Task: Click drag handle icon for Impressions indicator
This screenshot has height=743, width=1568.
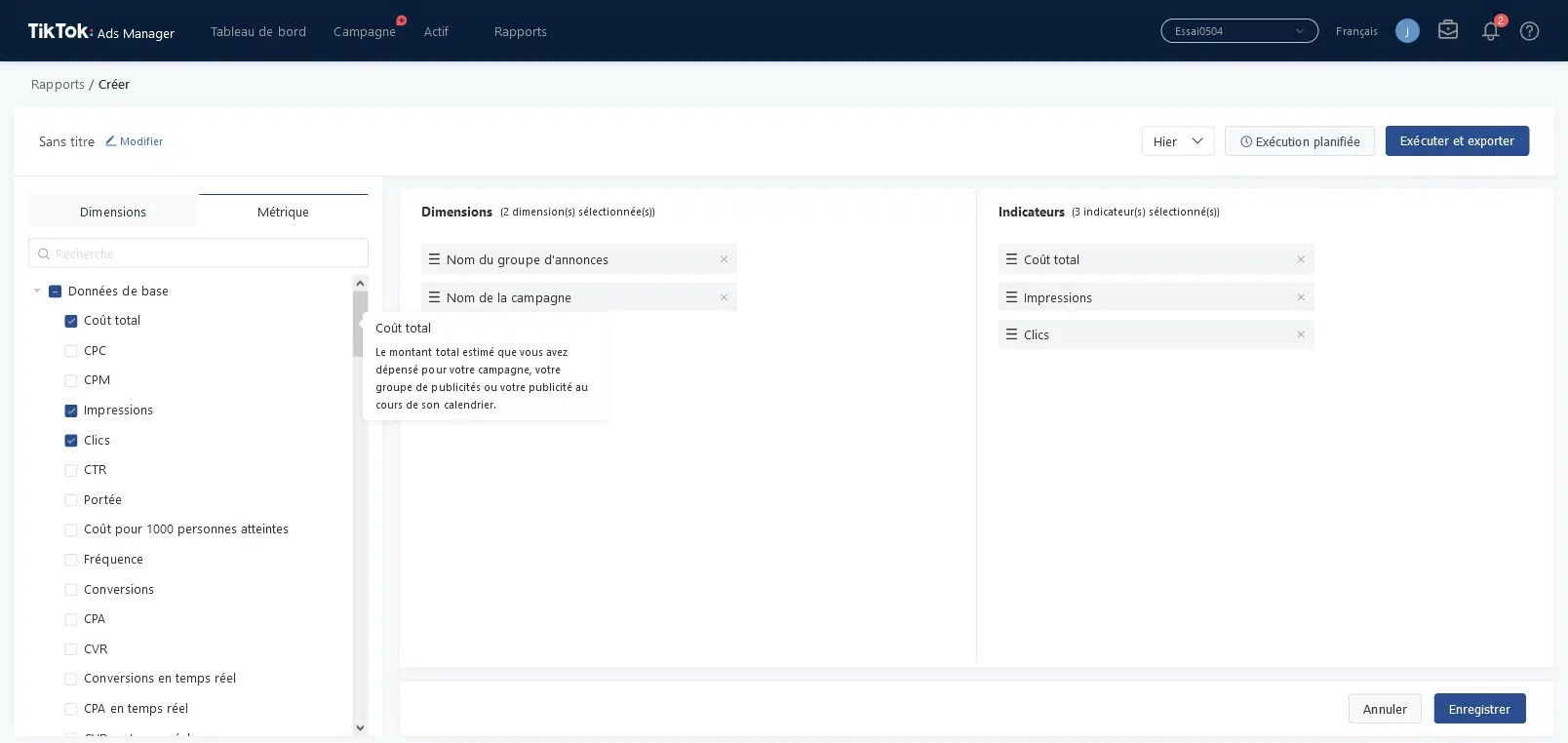Action: click(x=1011, y=297)
